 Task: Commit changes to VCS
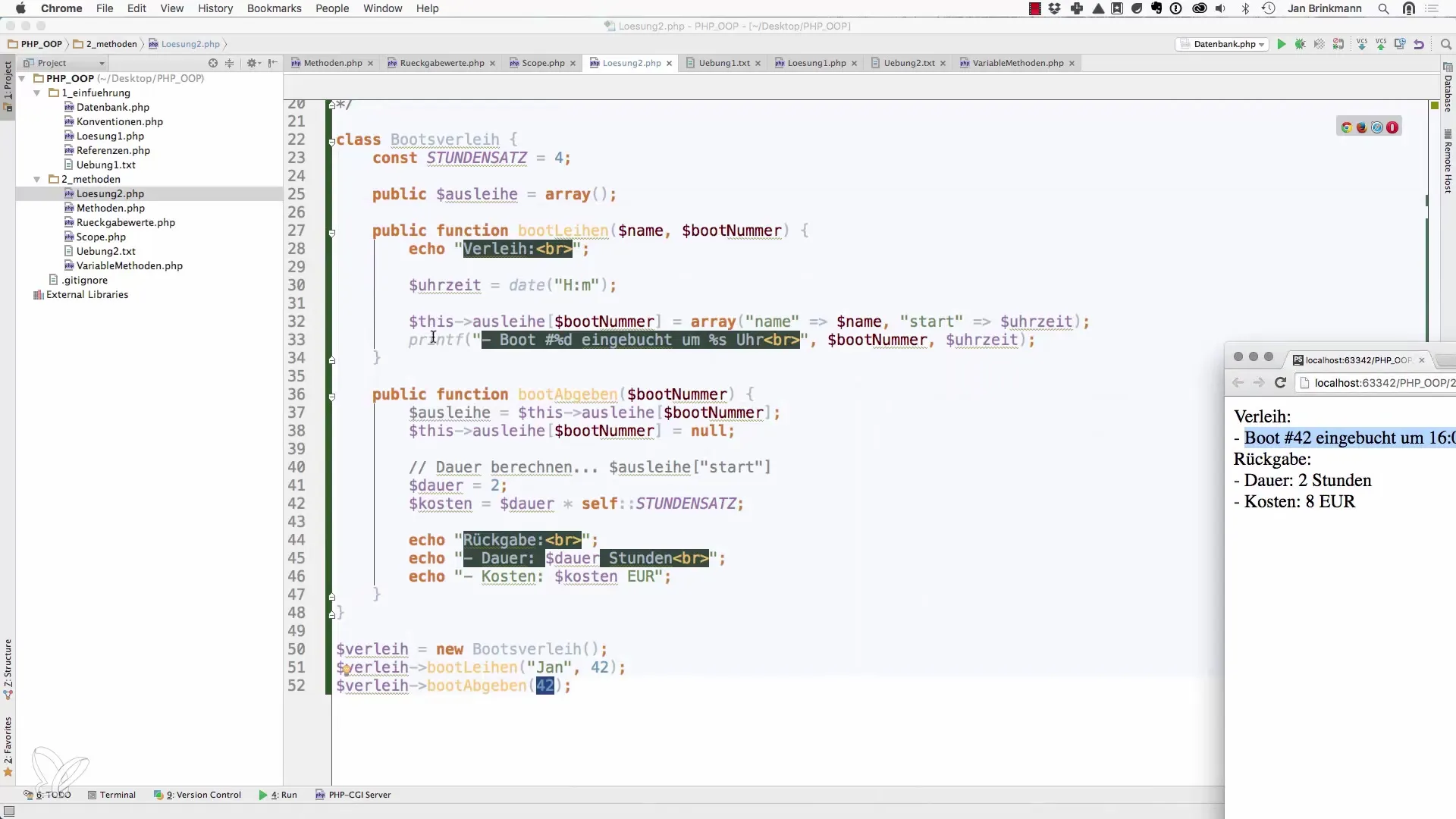pos(1381,44)
